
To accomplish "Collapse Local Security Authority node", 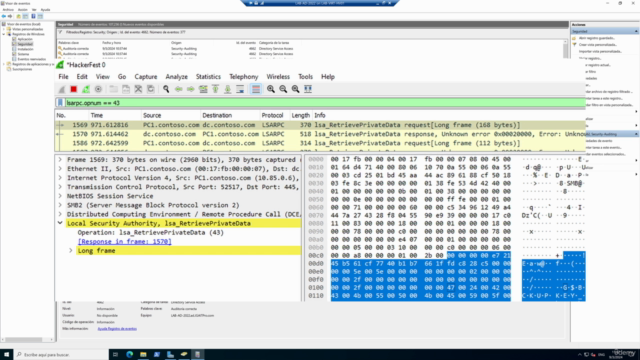I will (60, 223).
